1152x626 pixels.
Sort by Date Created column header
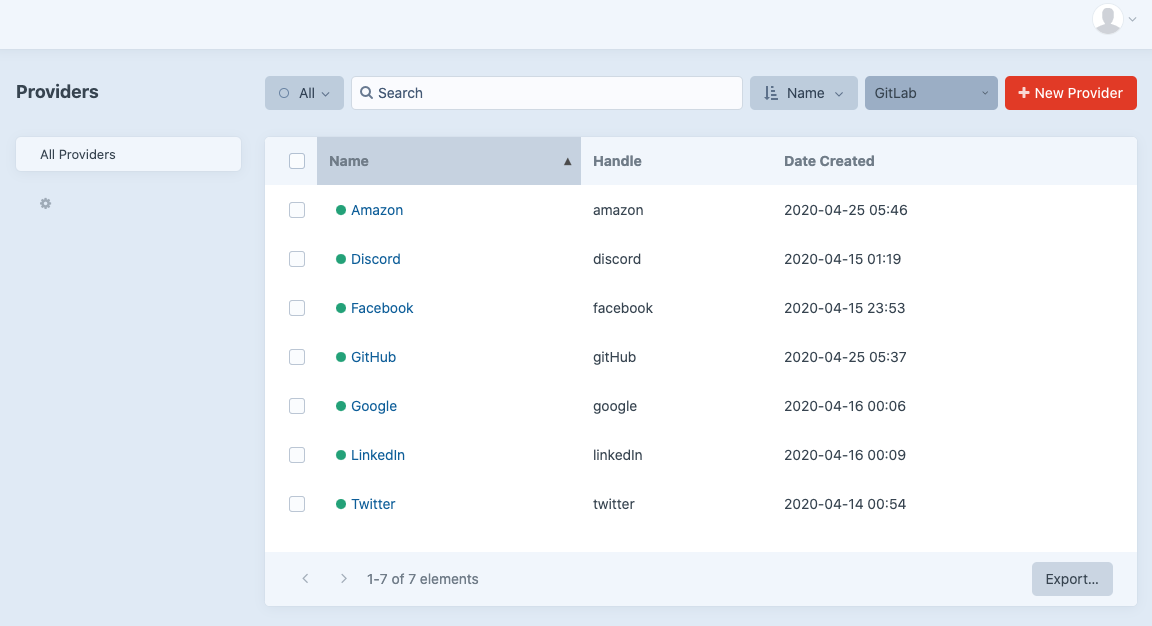(x=829, y=161)
